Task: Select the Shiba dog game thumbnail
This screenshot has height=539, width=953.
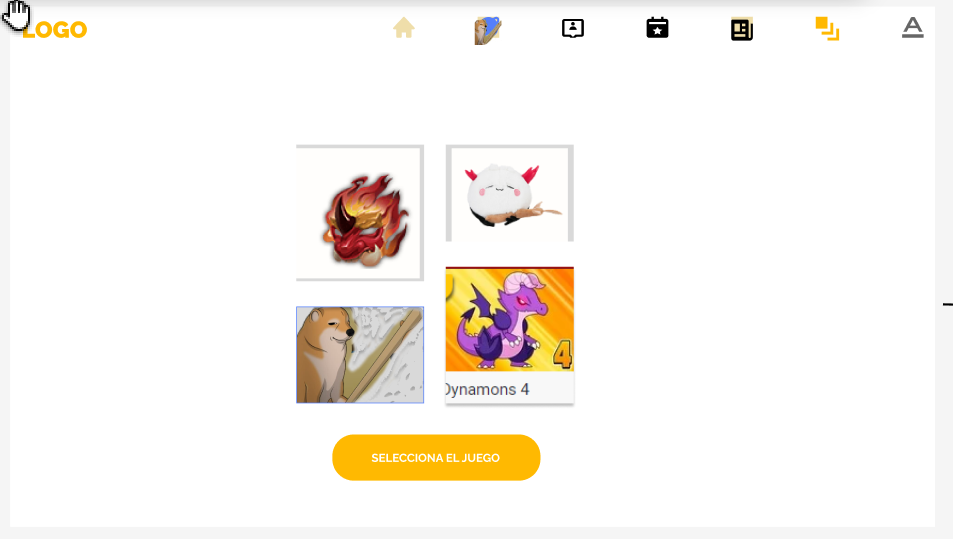Action: 360,355
